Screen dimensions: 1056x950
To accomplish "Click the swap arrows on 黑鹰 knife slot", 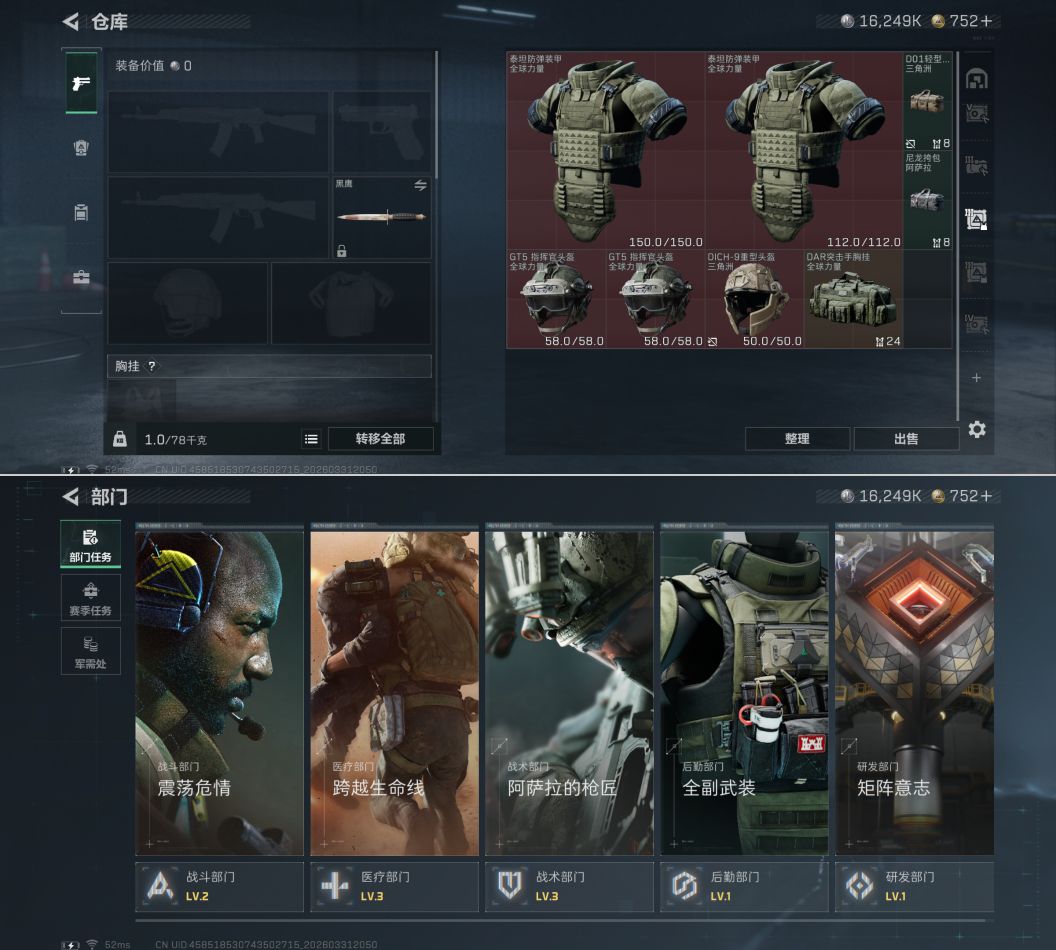I will pos(421,186).
